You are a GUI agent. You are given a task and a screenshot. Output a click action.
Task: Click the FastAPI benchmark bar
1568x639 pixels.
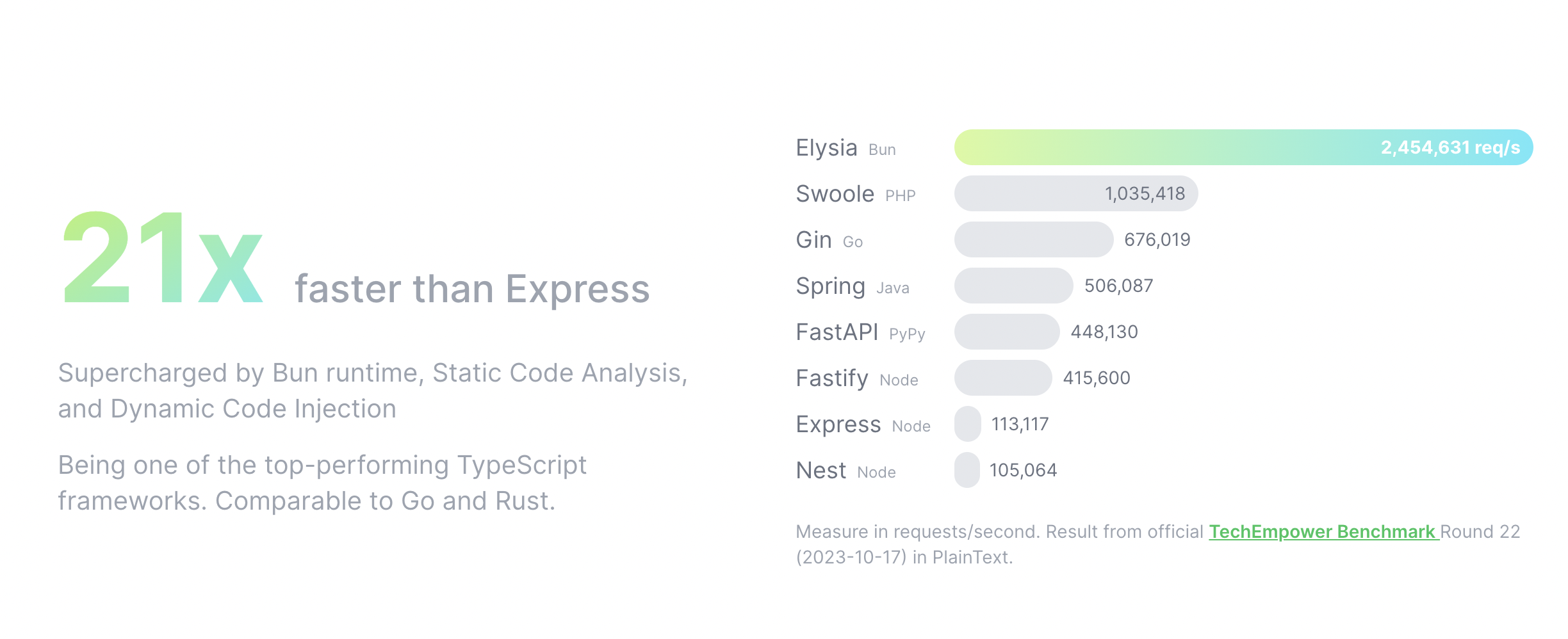click(x=1006, y=332)
